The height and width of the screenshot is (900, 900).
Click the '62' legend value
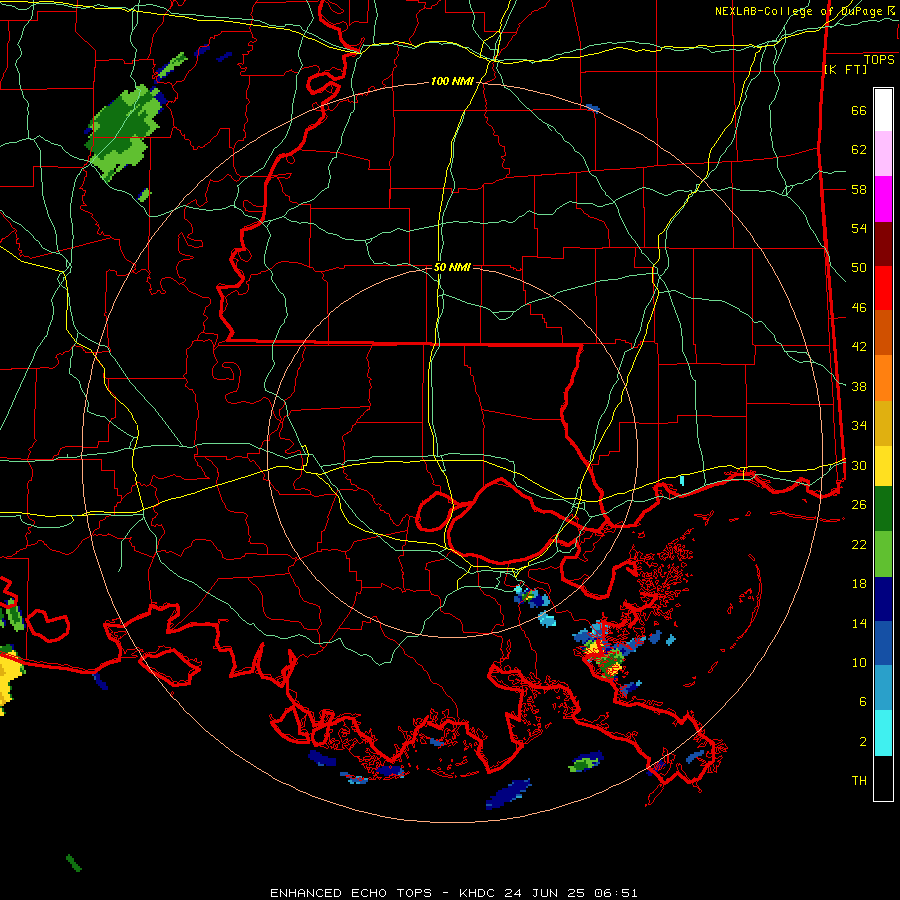(x=859, y=149)
